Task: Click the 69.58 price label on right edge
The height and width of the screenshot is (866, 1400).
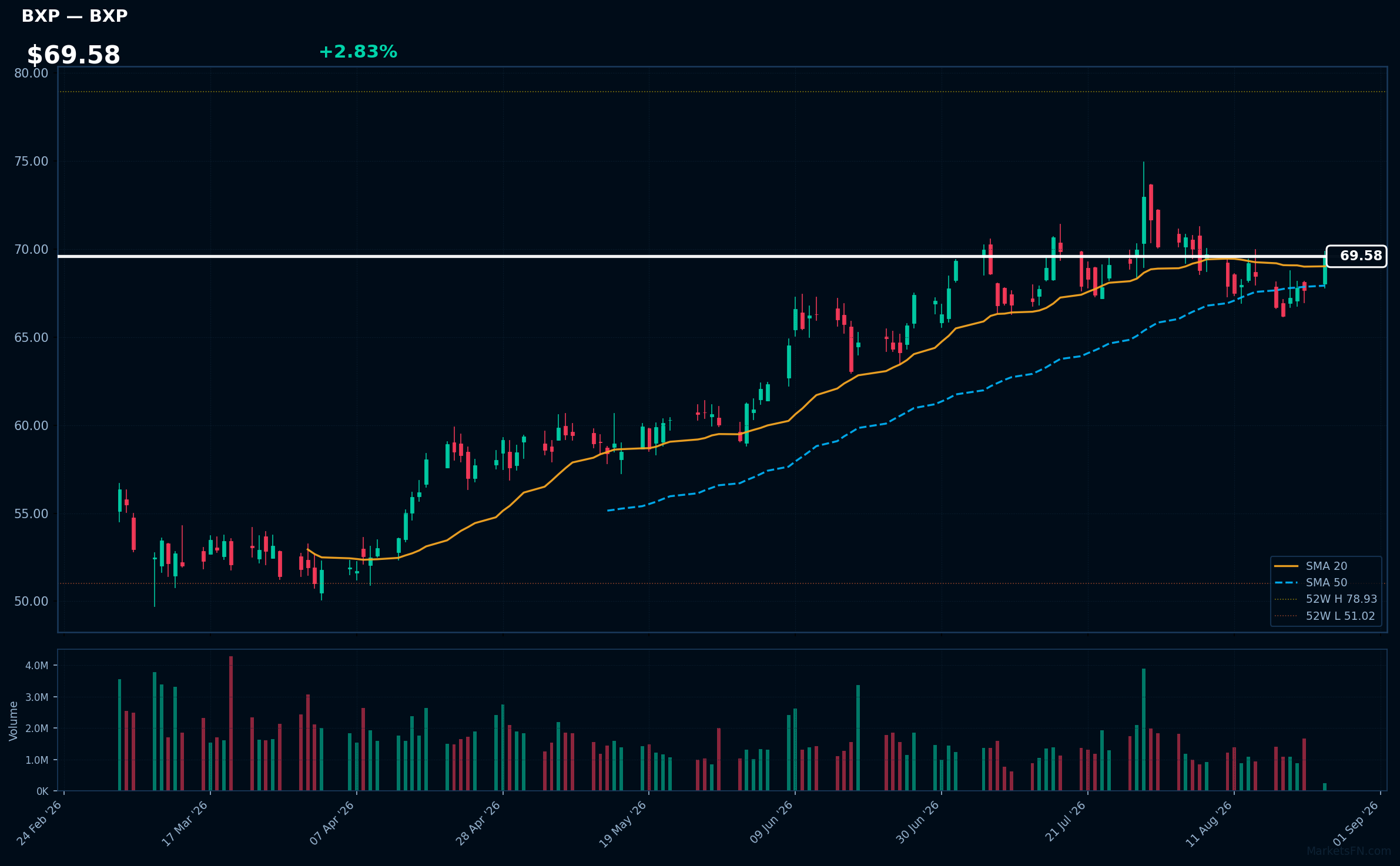Action: click(1357, 256)
